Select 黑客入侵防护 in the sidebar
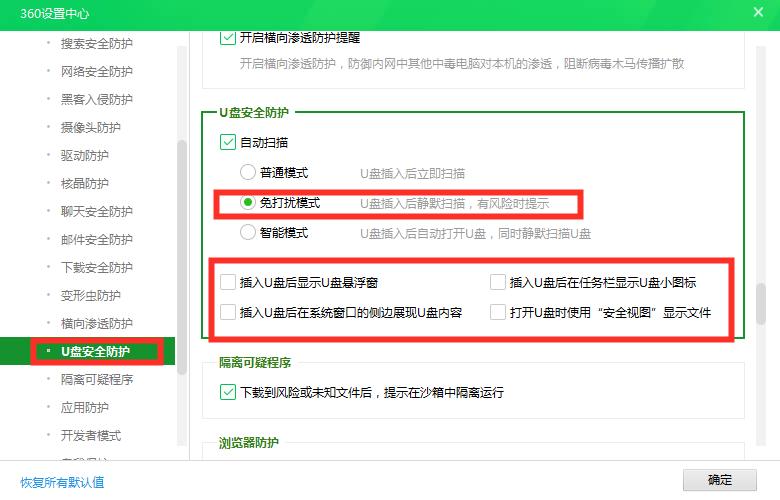Viewport: 780px width, 500px height. [97, 100]
